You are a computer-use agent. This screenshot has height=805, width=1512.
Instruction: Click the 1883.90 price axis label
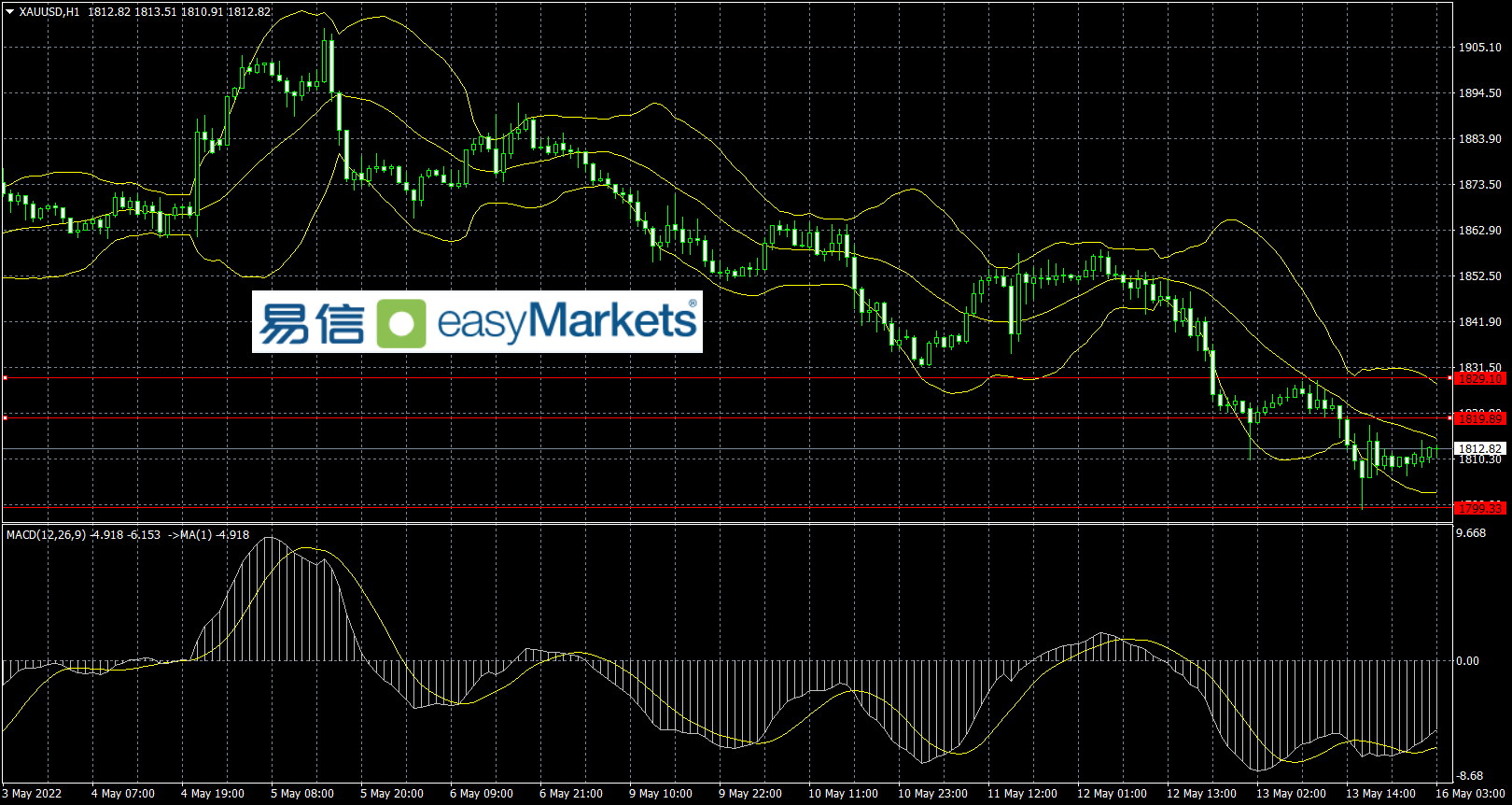(x=1480, y=139)
